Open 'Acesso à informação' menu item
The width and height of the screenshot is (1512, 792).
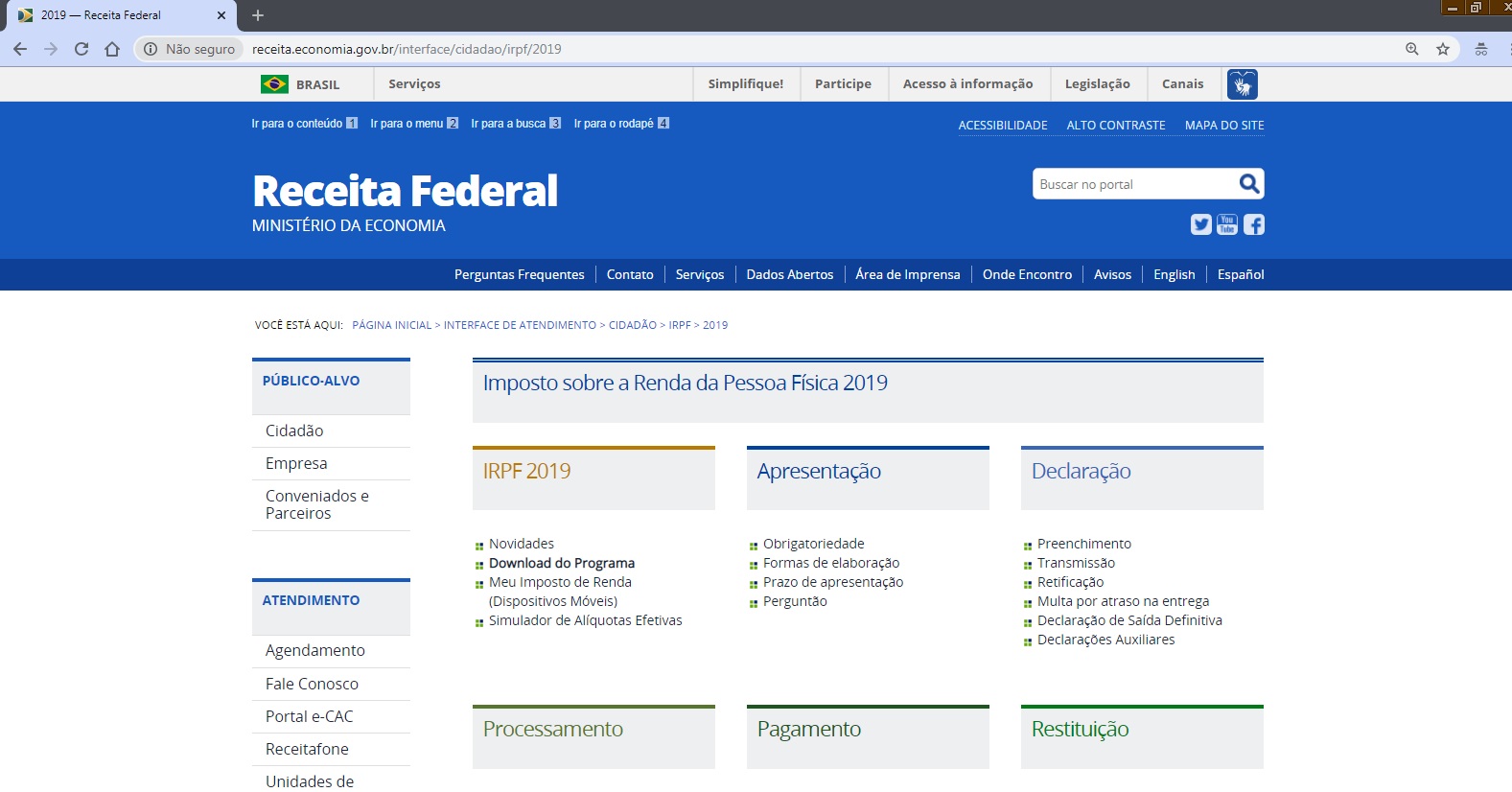[x=968, y=84]
